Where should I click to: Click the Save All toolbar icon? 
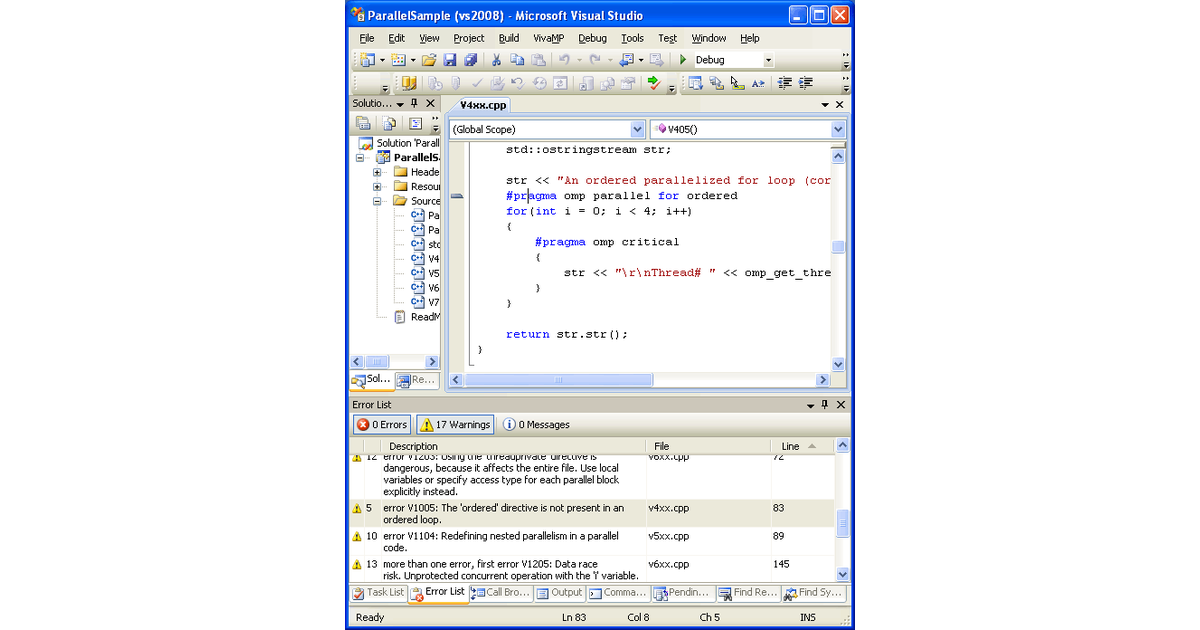470,59
